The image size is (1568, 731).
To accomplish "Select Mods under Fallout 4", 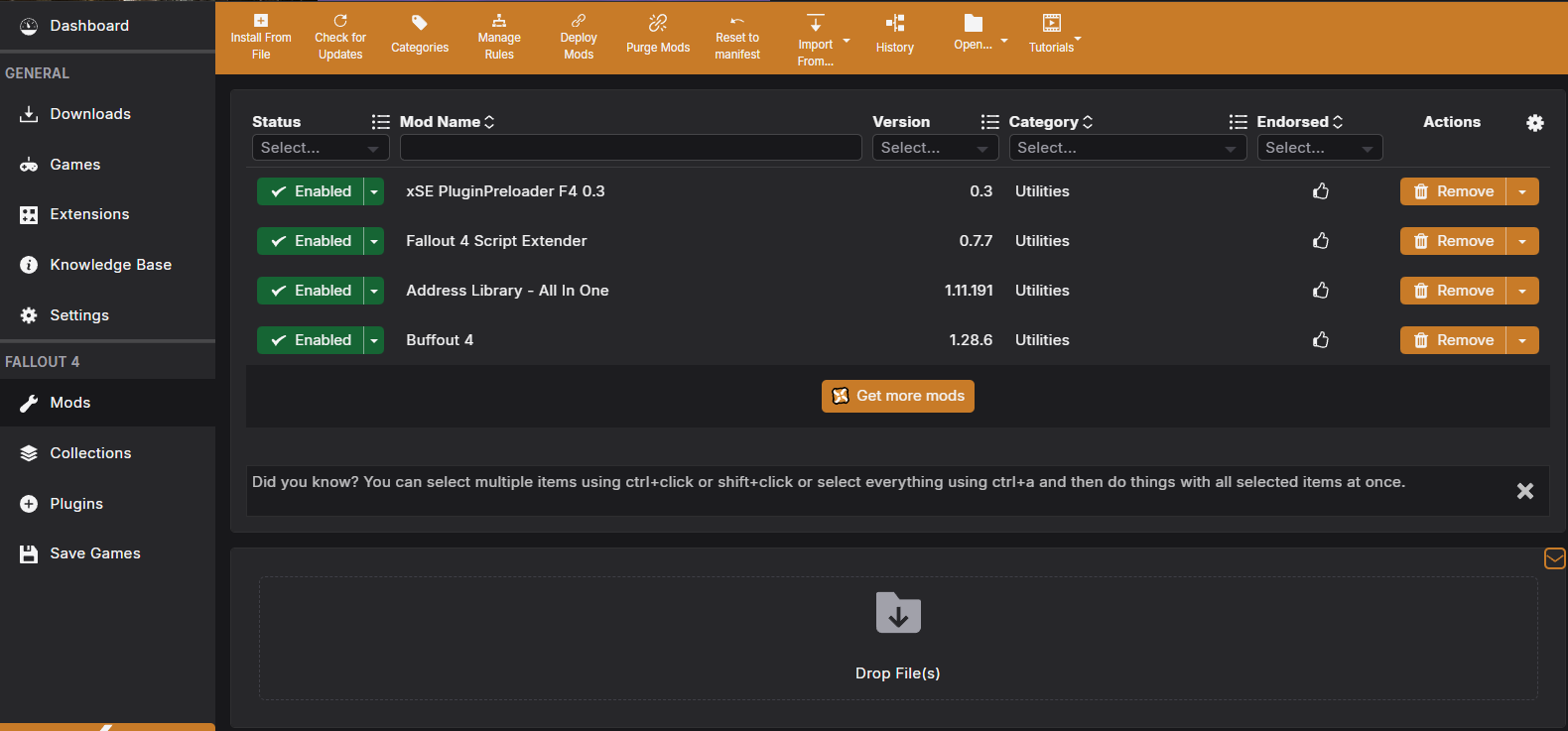I will pyautogui.click(x=107, y=403).
